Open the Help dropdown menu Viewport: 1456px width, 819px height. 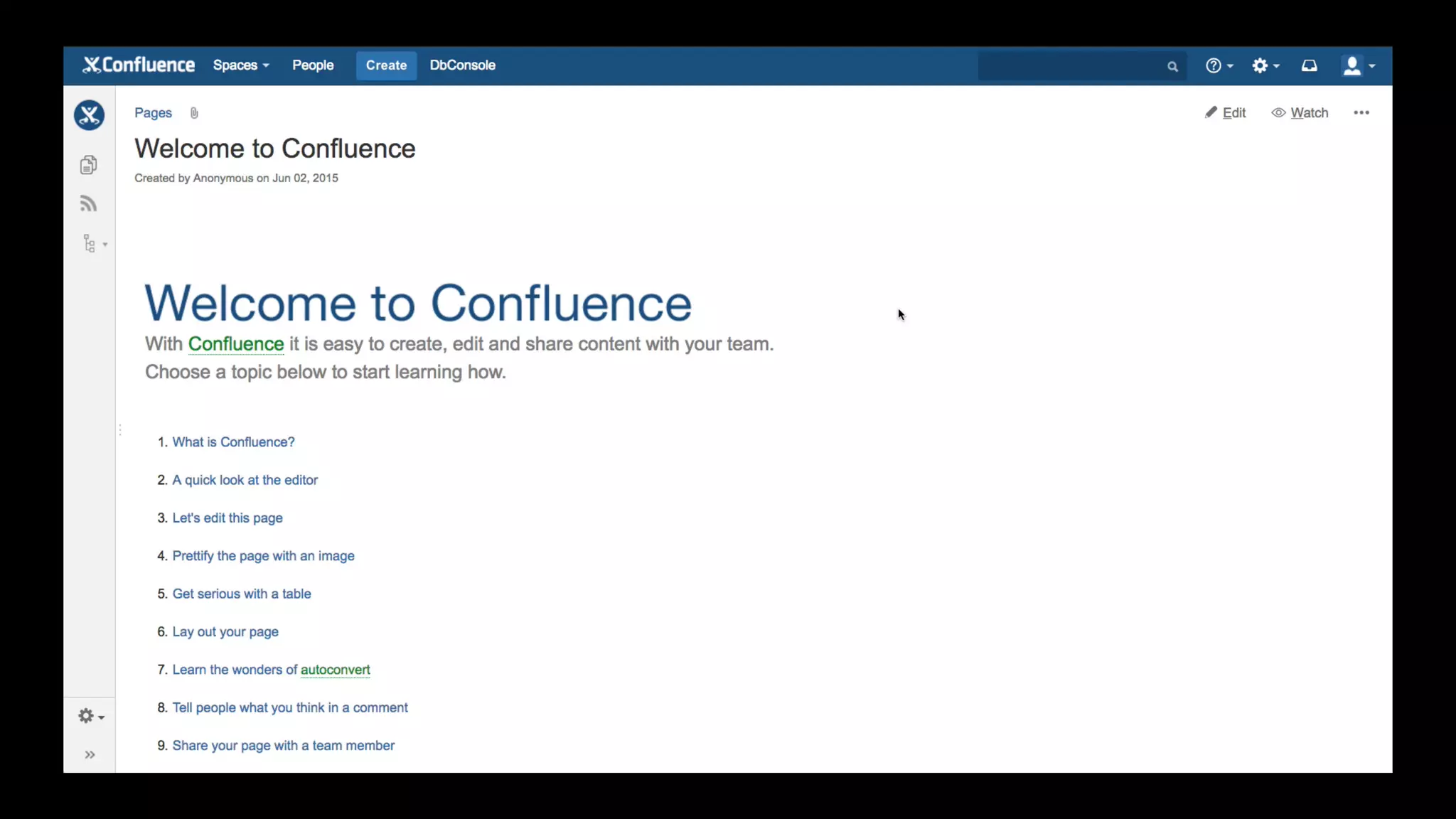pyautogui.click(x=1219, y=65)
